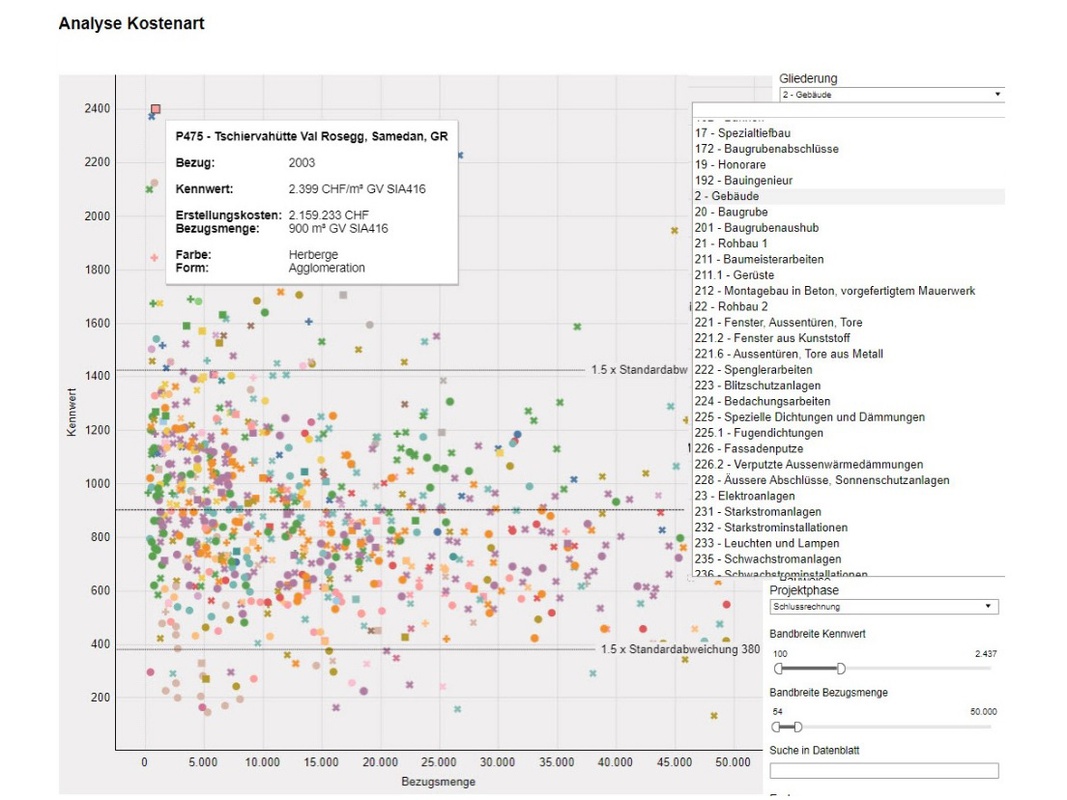Click the highlighted pink square data point at 2400
Viewport: 1067px width, 800px height.
click(x=156, y=109)
